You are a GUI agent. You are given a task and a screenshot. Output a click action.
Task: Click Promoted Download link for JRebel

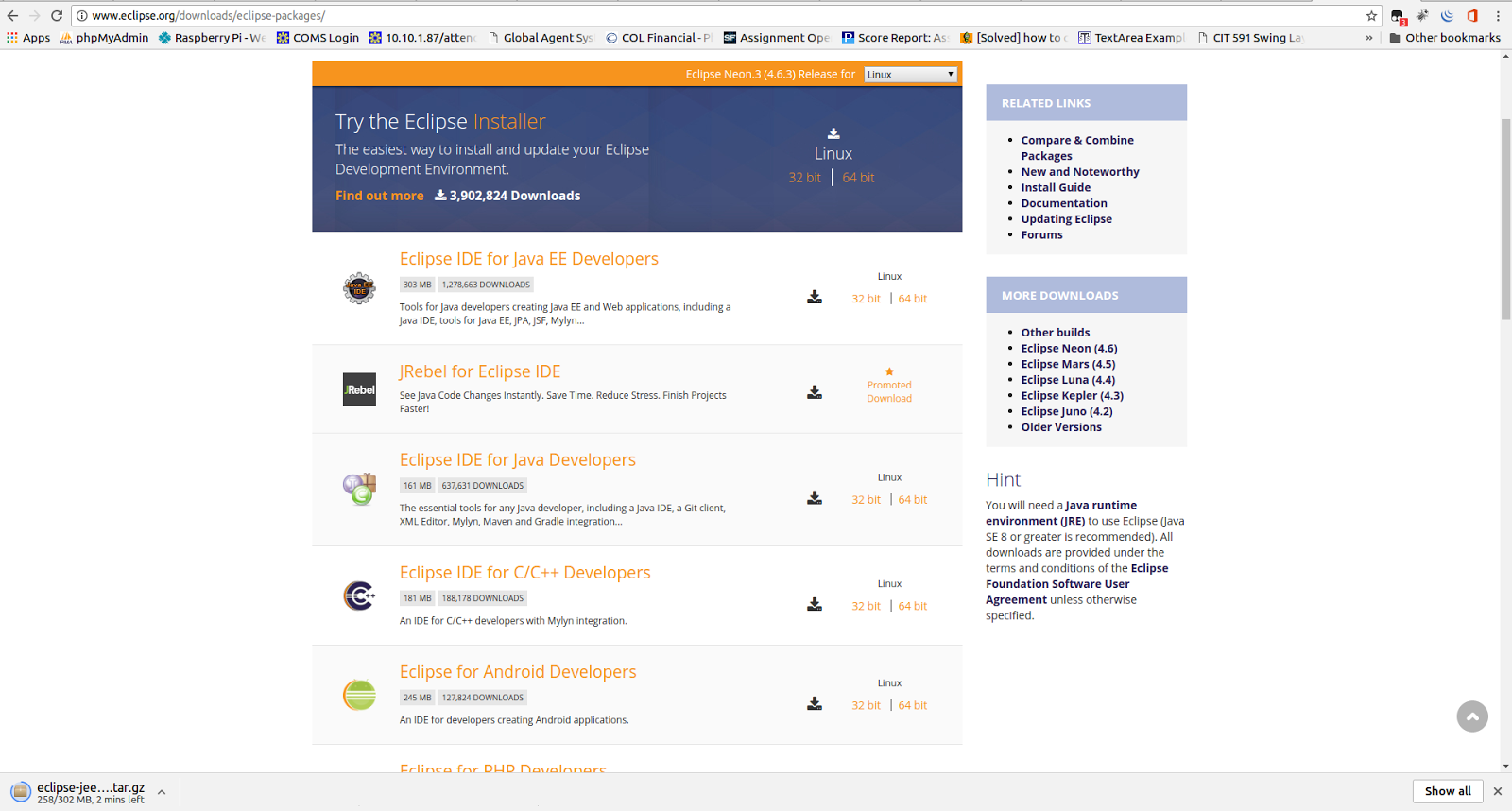click(x=889, y=391)
